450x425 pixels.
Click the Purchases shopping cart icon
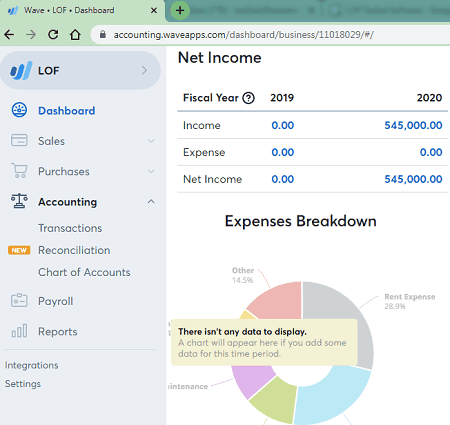[x=19, y=171]
